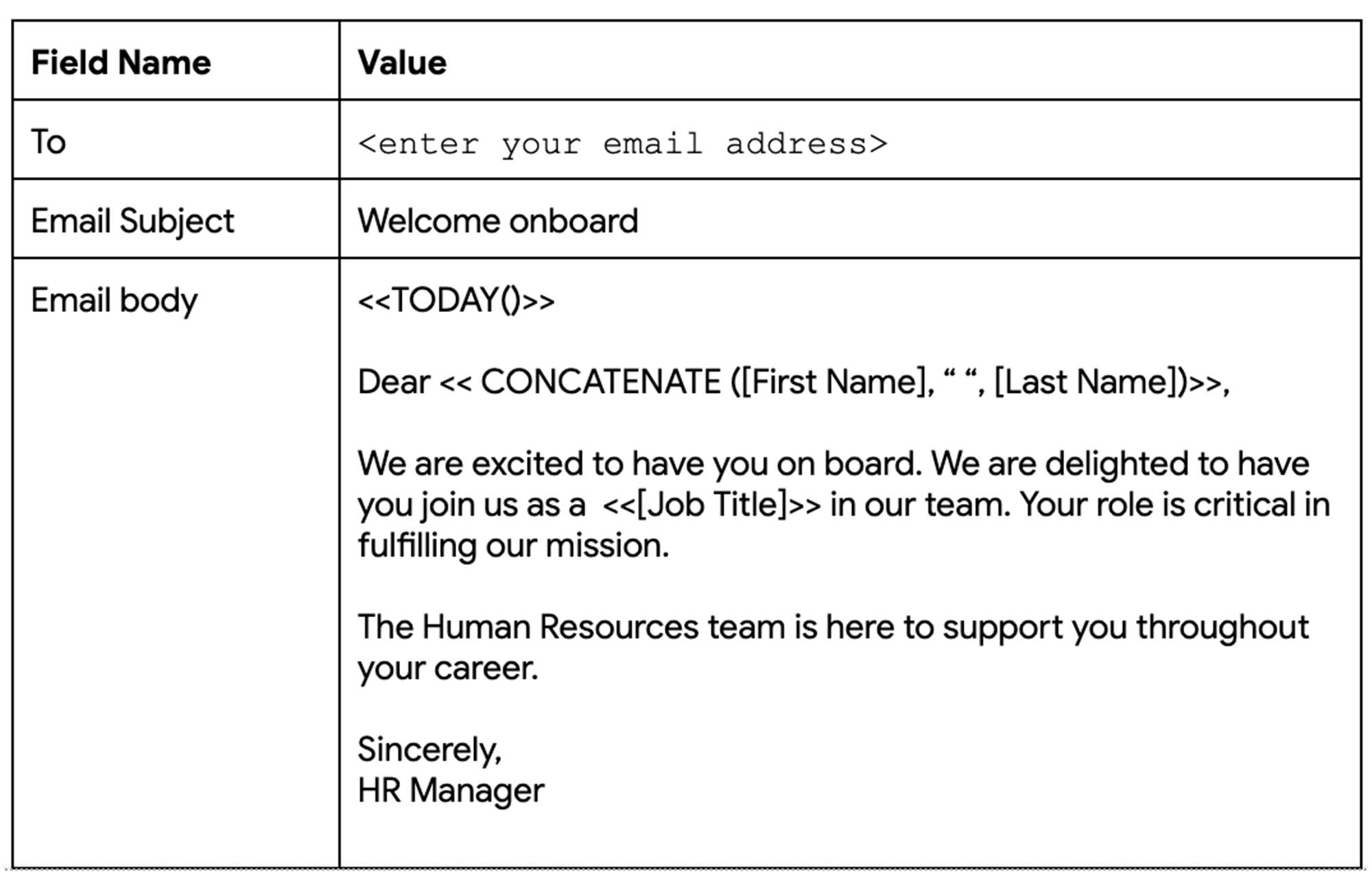Click the Field Name column header
Screen dimensions: 1372x888
coord(121,62)
